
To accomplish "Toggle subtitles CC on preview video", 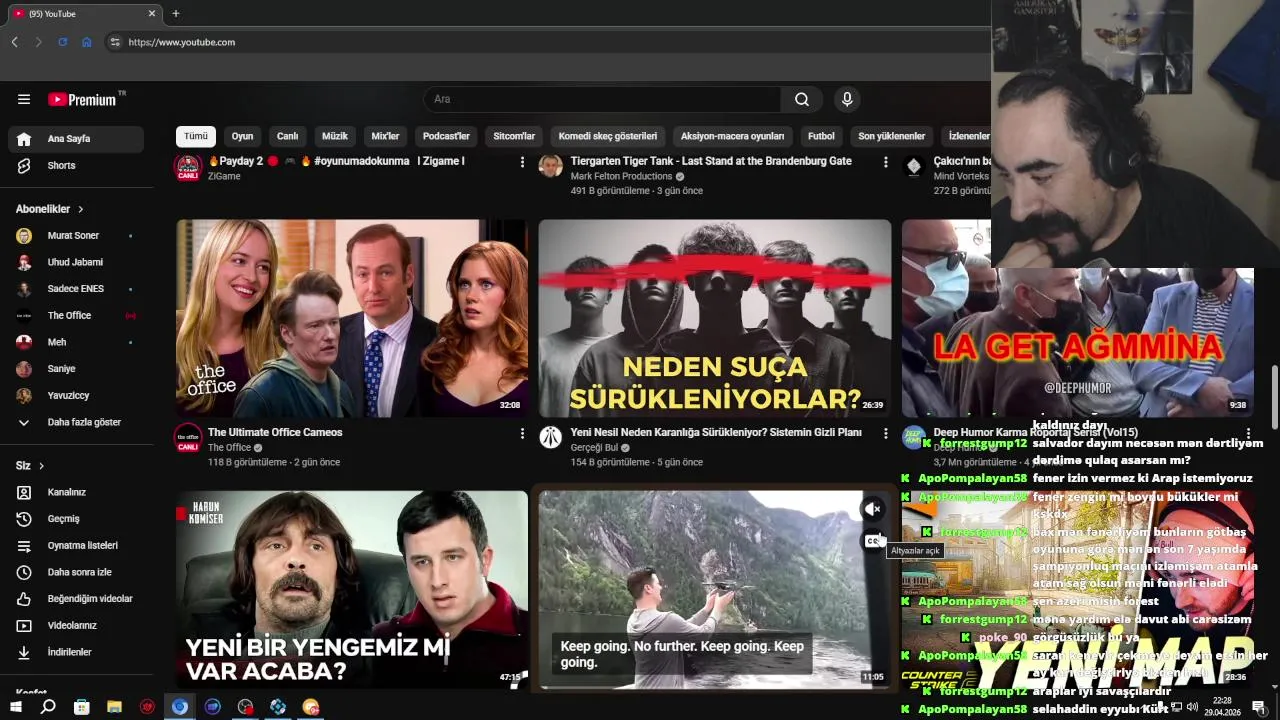I will pyautogui.click(x=873, y=541).
